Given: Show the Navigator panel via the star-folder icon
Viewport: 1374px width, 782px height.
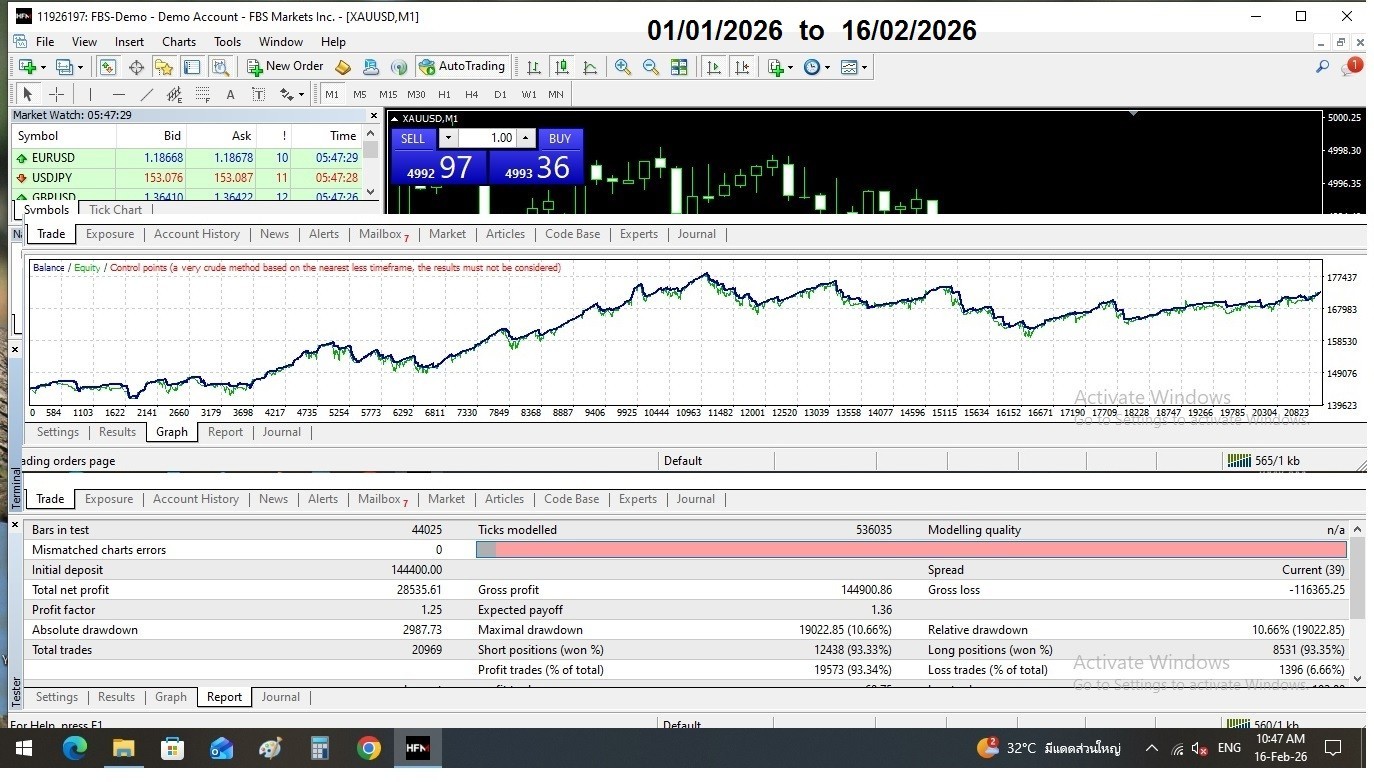Looking at the screenshot, I should [164, 67].
